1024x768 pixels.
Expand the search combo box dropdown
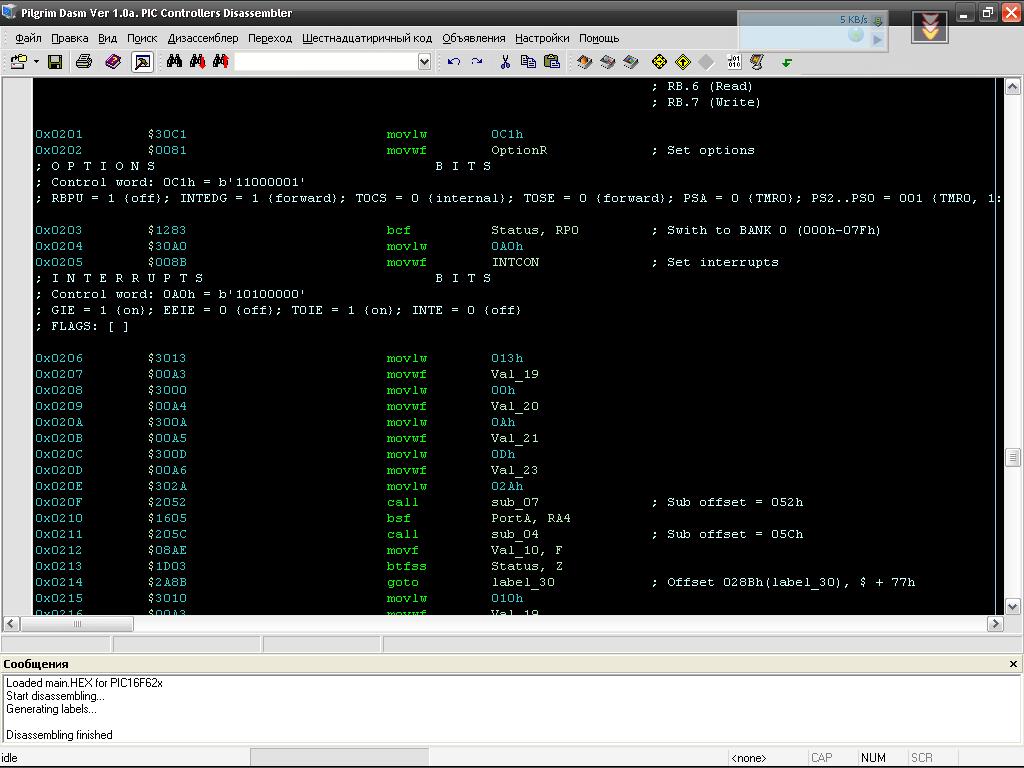coord(424,62)
